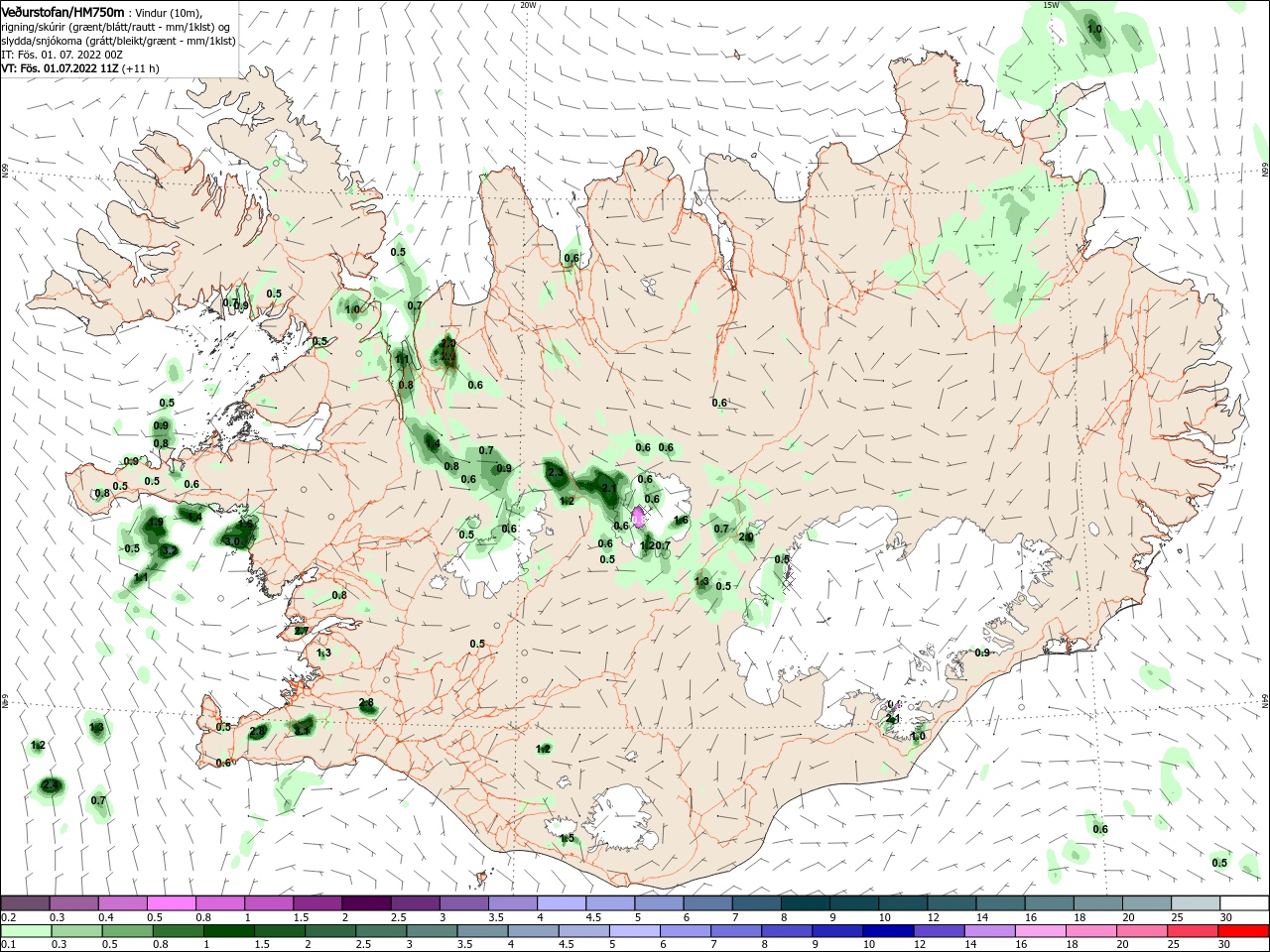Click the value "1.3" over the southwest sea
This screenshot has height=952, width=1270.
[x=96, y=728]
